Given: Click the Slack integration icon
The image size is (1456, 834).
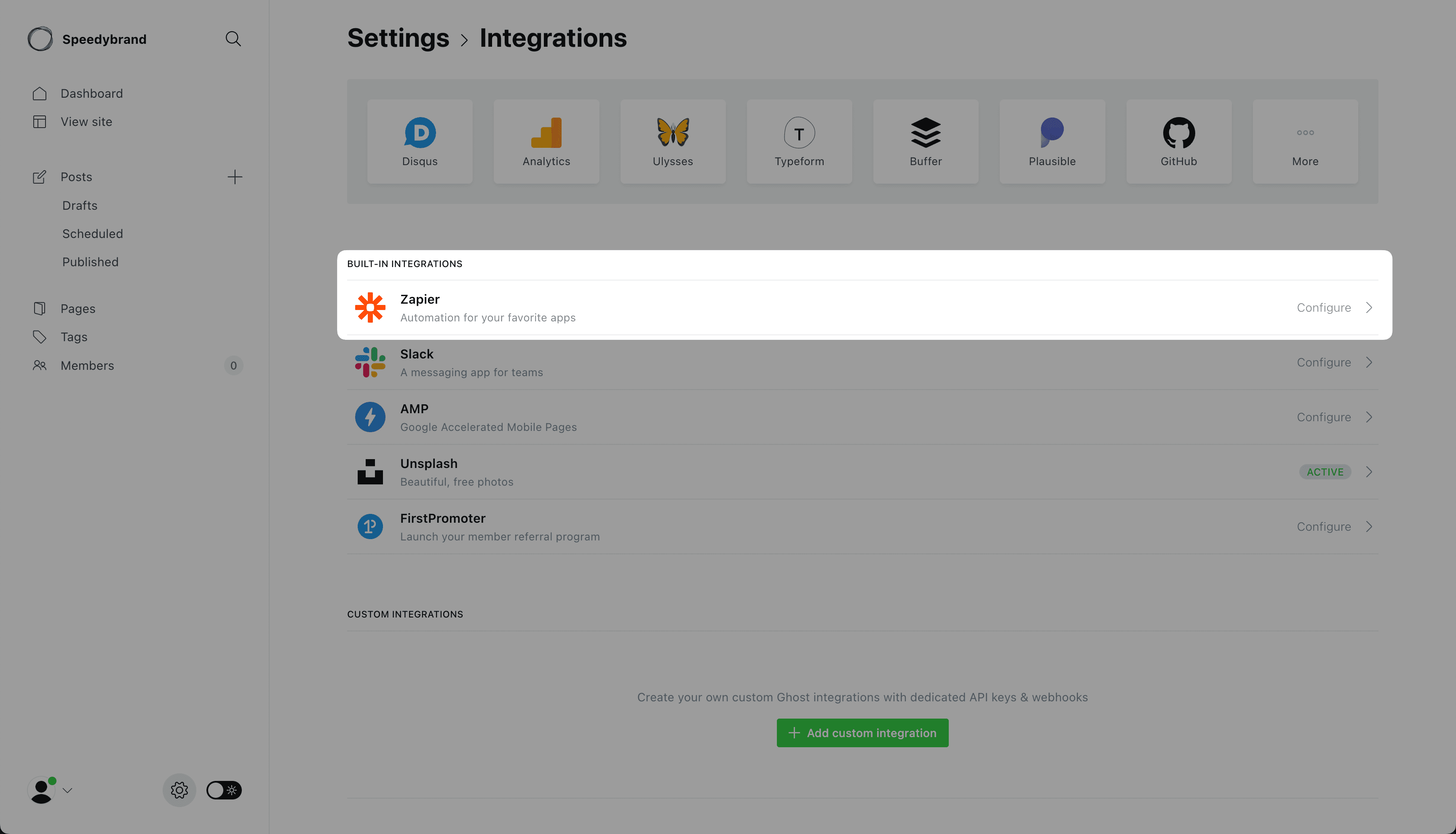Looking at the screenshot, I should (370, 362).
